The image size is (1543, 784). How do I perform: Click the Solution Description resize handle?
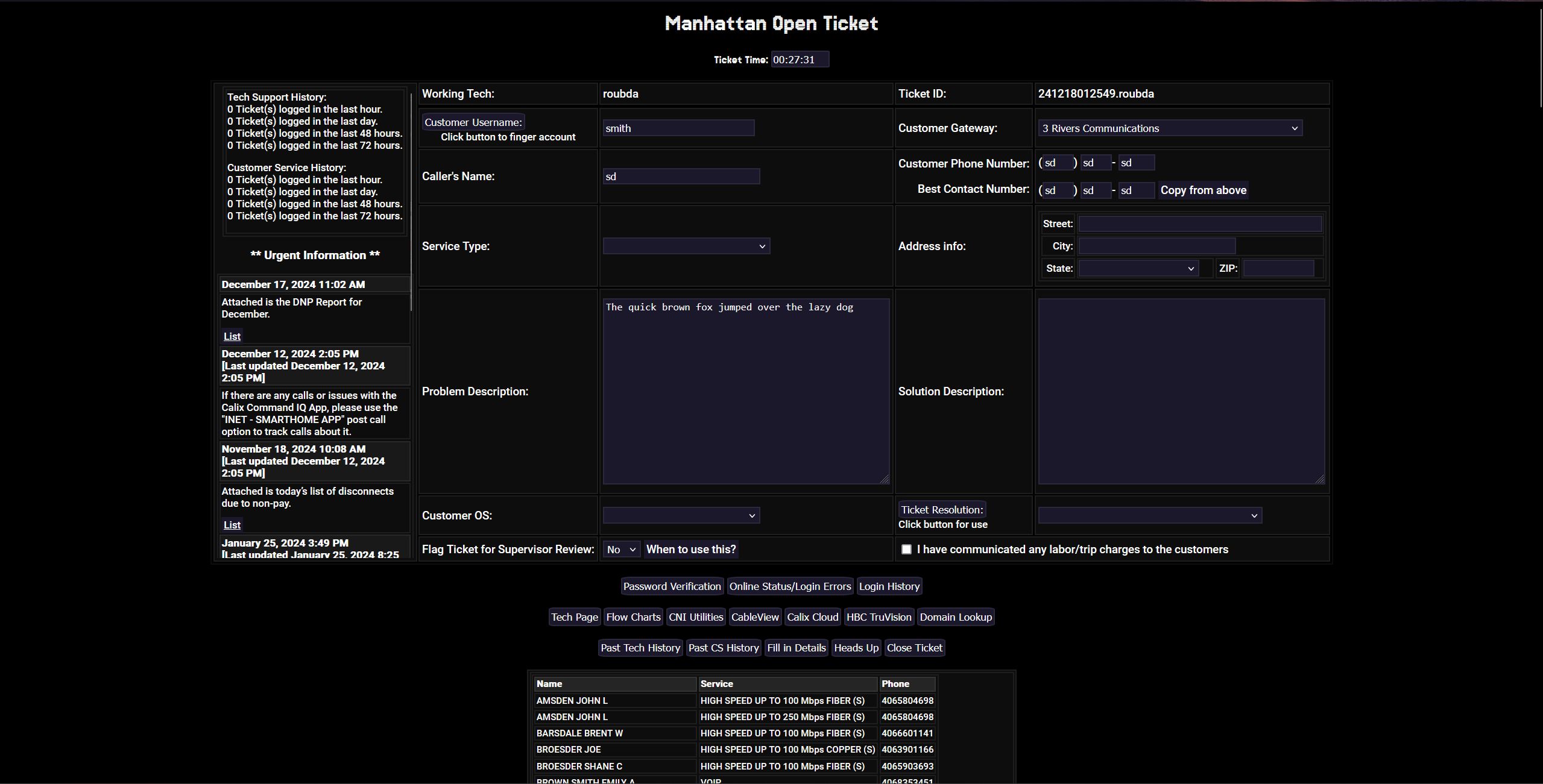(x=1320, y=479)
